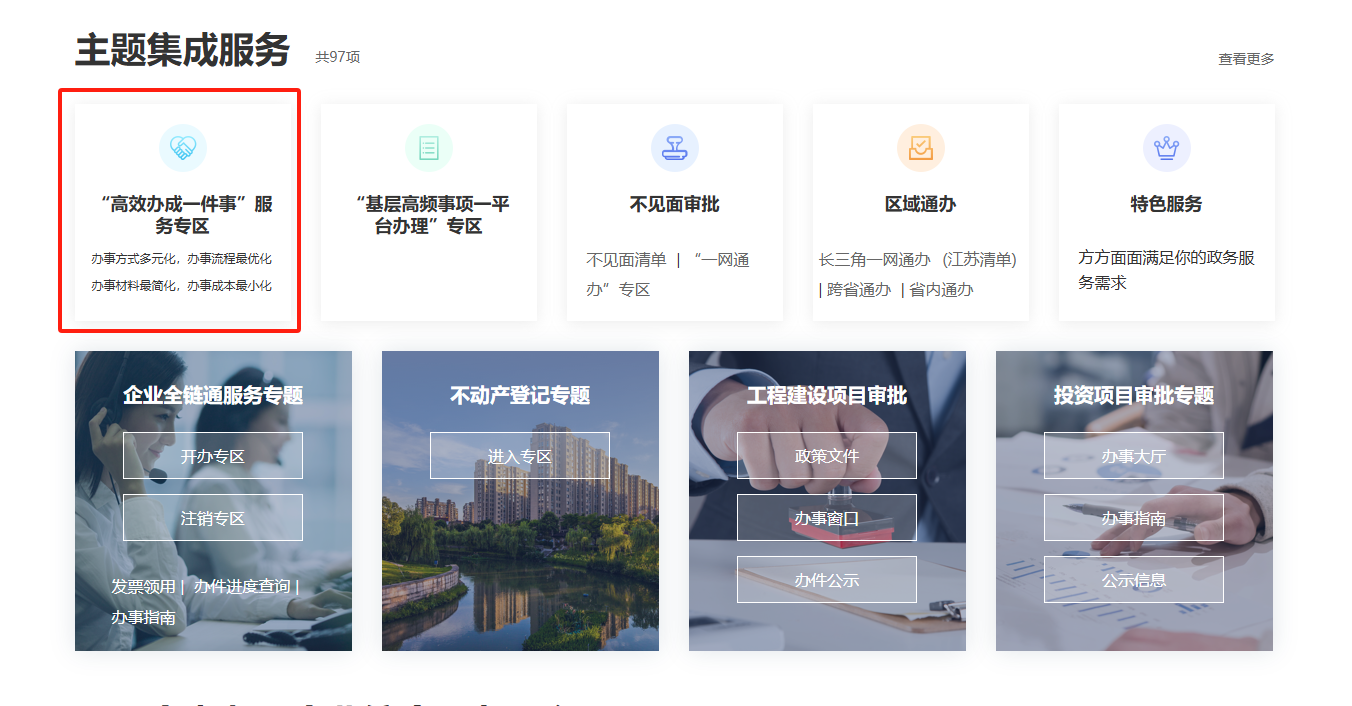1352x706 pixels.
Task: Click the 进入专区 button
Action: [x=520, y=456]
